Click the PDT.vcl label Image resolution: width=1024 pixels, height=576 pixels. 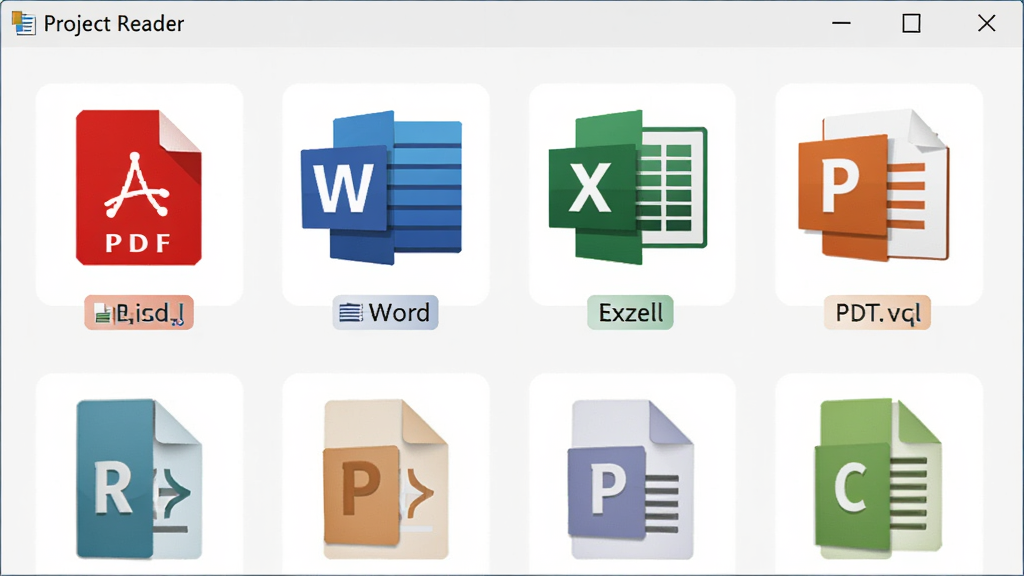coord(877,313)
